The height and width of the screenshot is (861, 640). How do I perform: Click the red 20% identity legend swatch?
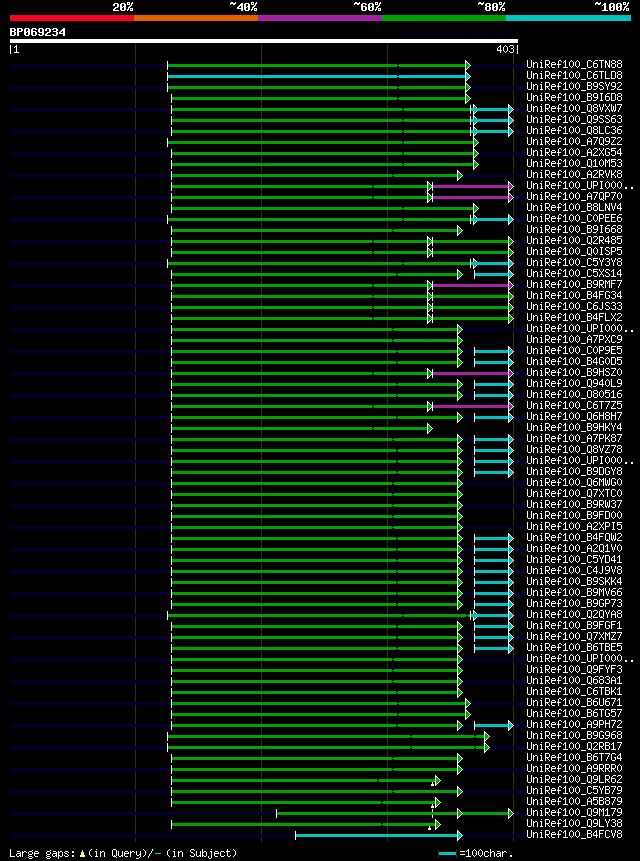(72, 18)
